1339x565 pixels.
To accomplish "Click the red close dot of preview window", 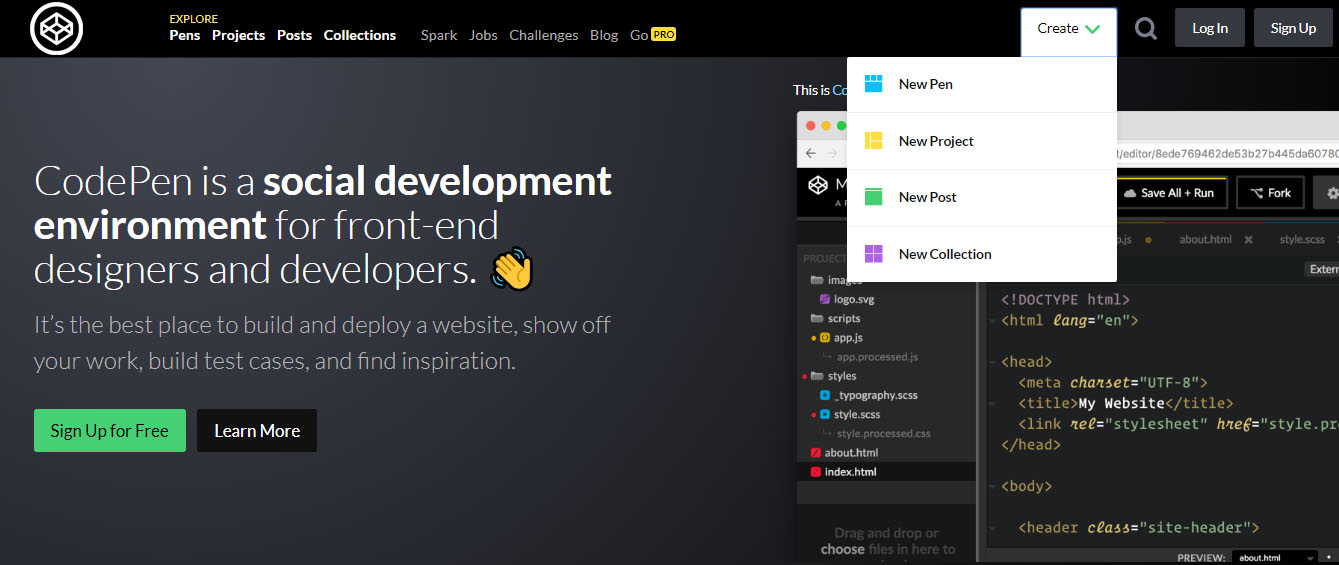I will pos(810,125).
